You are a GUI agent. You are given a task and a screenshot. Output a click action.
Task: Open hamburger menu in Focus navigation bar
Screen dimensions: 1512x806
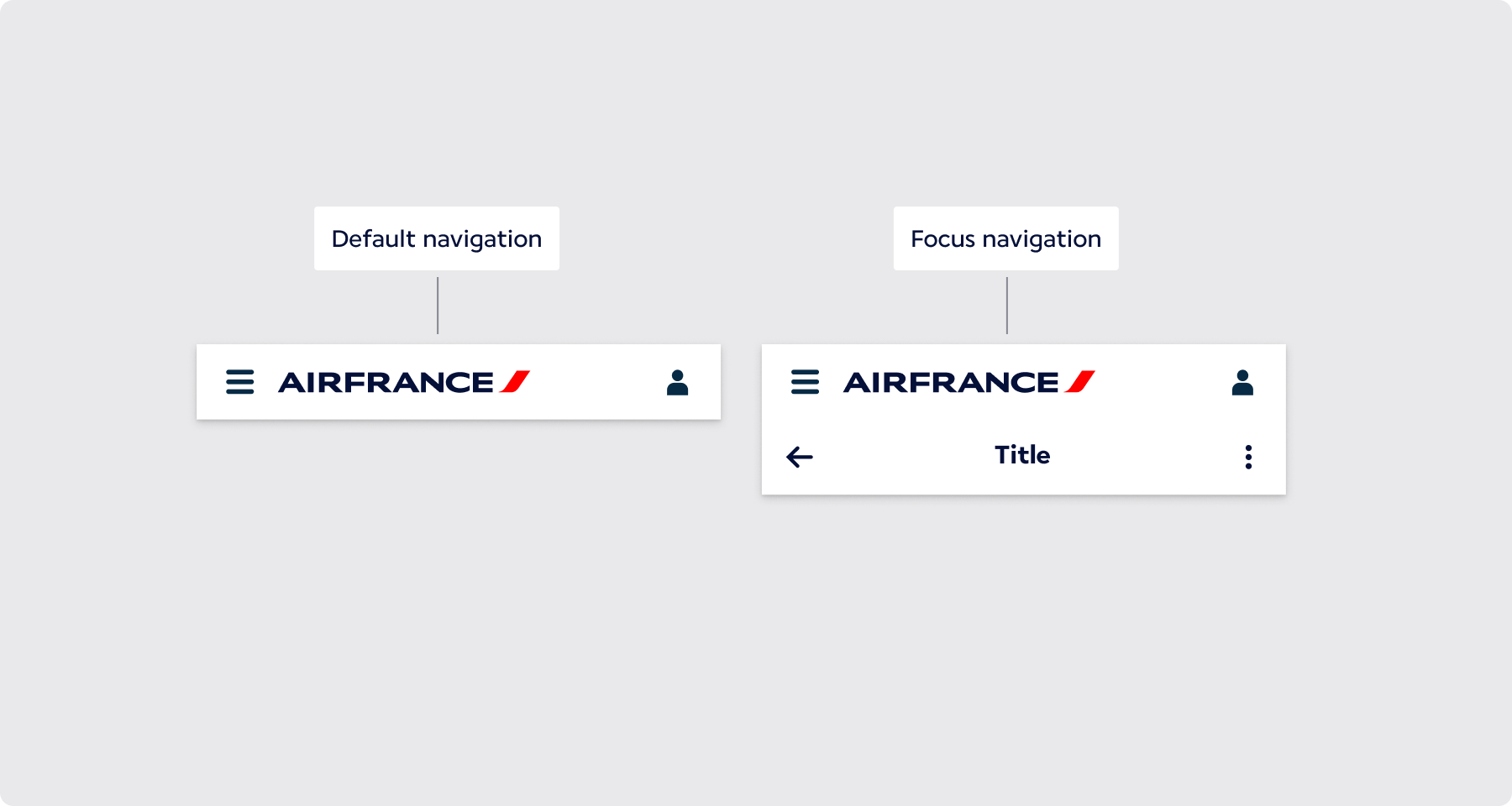click(x=805, y=382)
